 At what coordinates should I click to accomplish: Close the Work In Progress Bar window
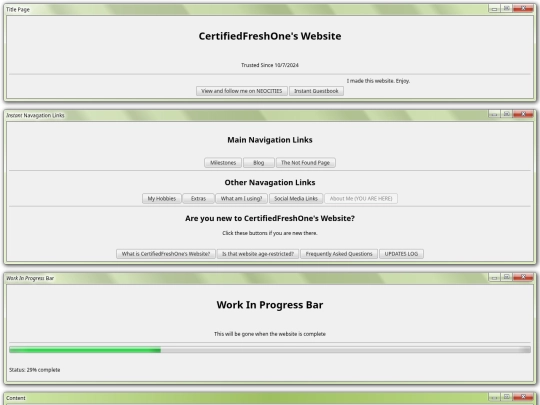(523, 277)
